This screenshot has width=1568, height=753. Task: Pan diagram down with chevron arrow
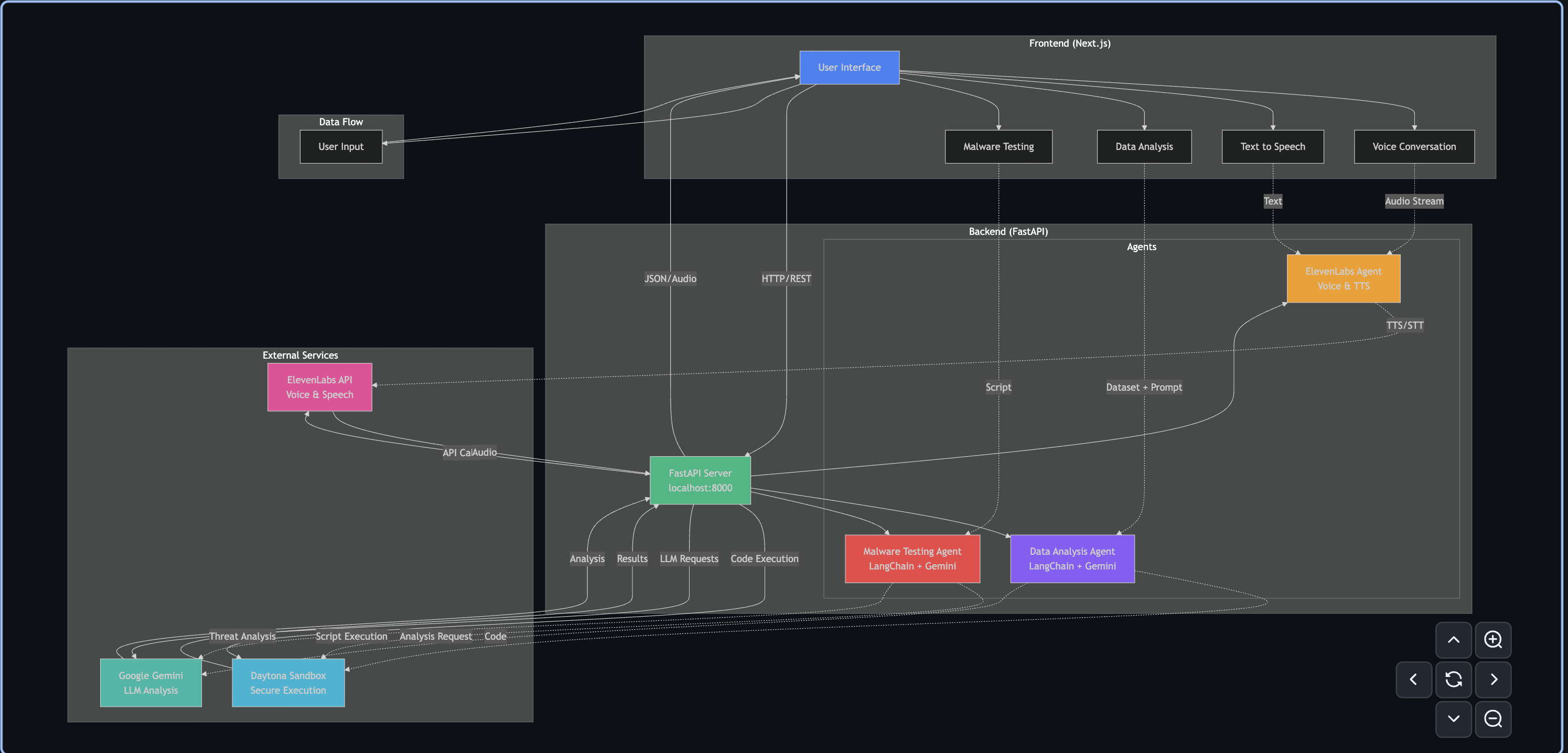(x=1454, y=719)
